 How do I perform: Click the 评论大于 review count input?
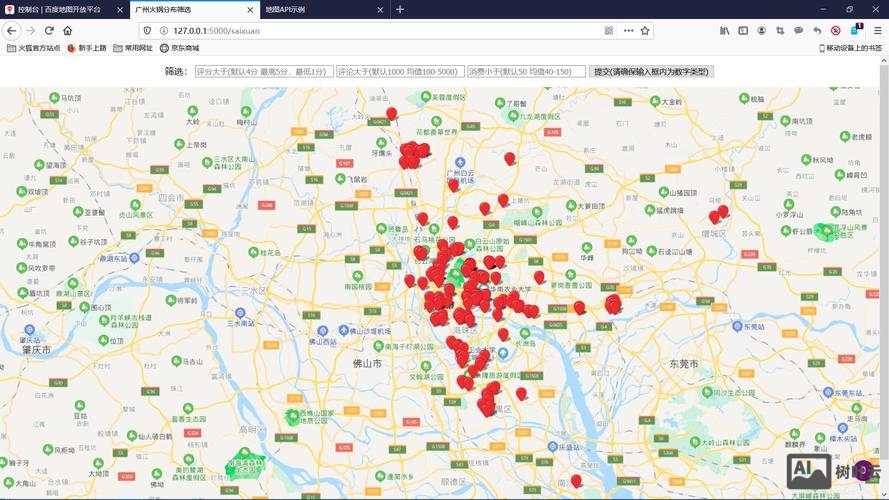coord(400,72)
